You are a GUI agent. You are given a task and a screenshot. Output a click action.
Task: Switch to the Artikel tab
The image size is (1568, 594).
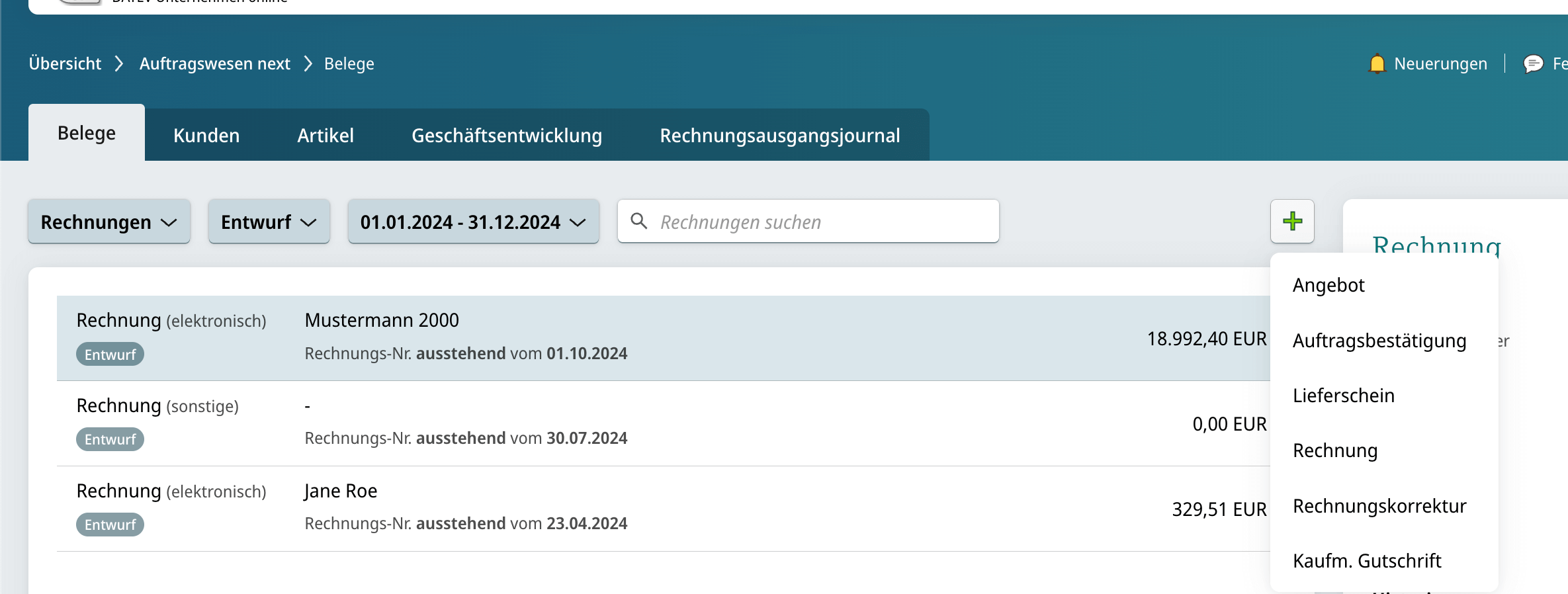point(326,136)
